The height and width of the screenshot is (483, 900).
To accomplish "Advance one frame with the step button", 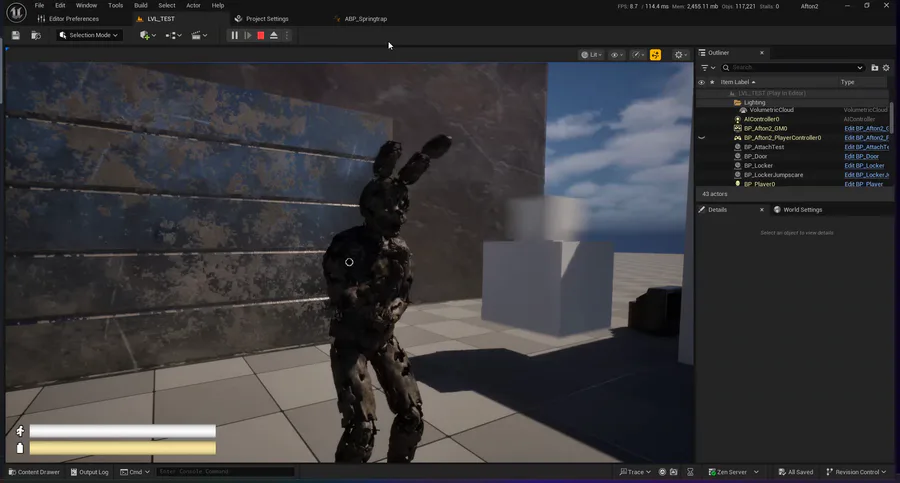I will [248, 36].
